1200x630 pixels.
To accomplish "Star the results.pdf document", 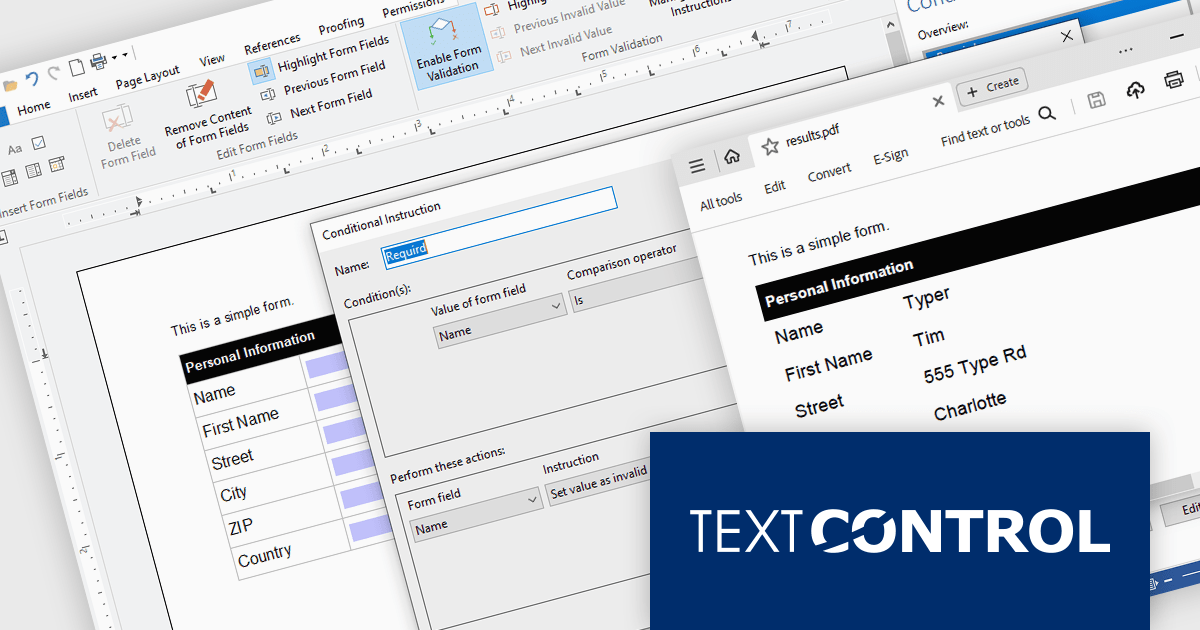I will point(769,146).
